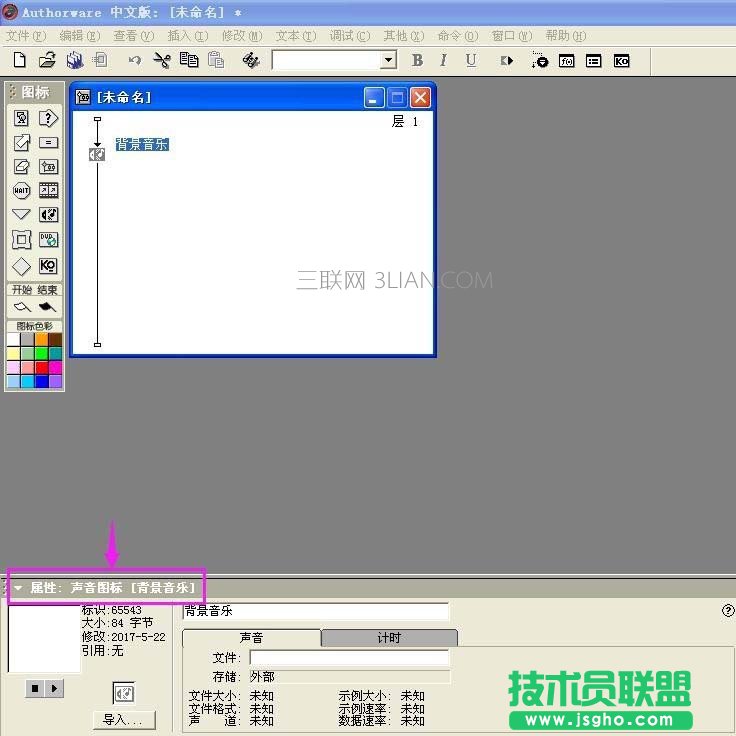
Task: Select the Calculation icon with equals sign
Action: (x=48, y=142)
